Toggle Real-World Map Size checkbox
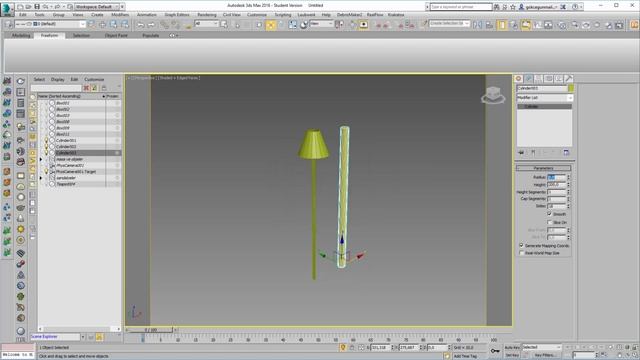 pos(521,253)
